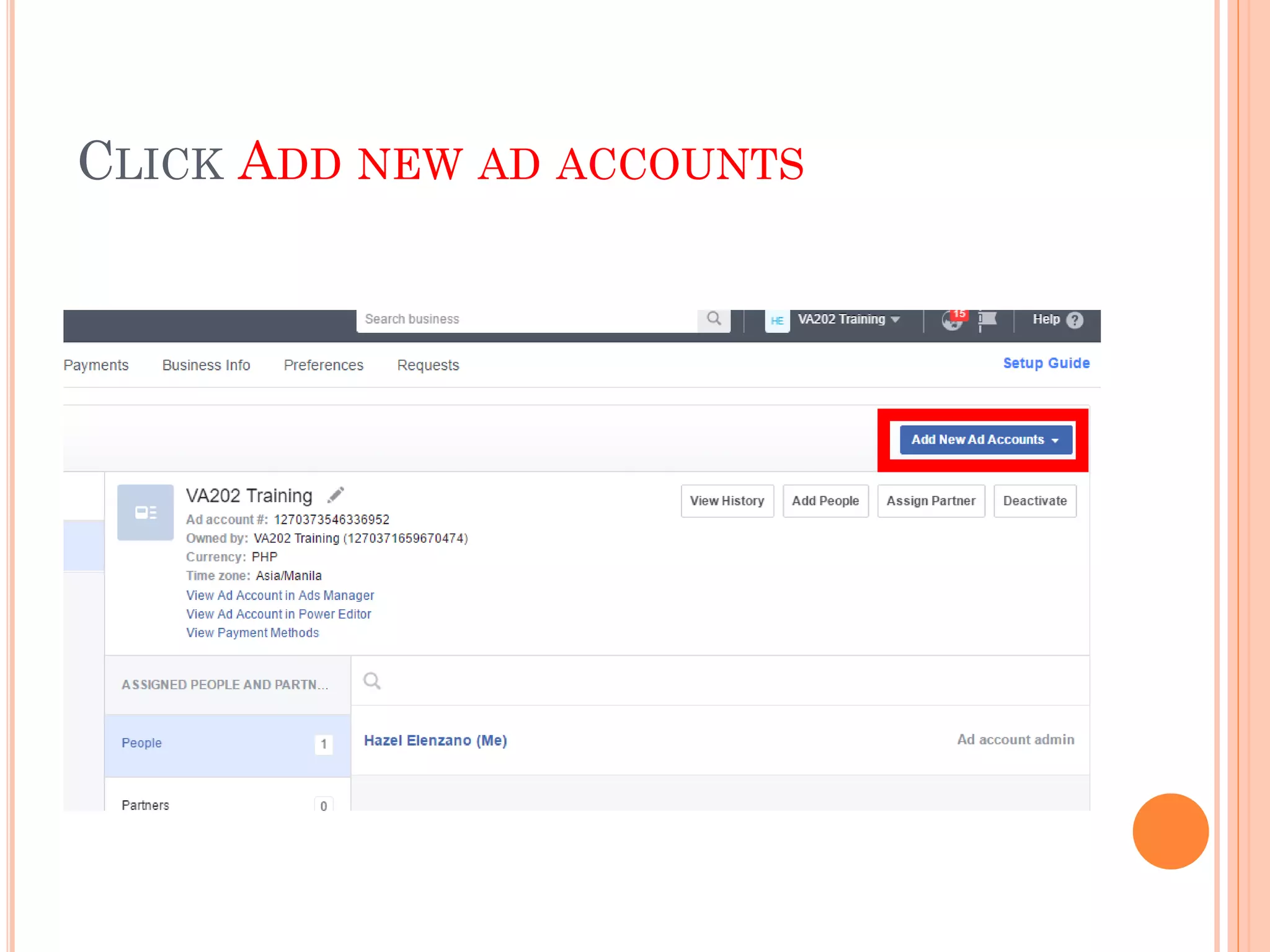This screenshot has width=1270, height=952.
Task: Click the ad account number 1270373546336952
Action: [x=332, y=519]
